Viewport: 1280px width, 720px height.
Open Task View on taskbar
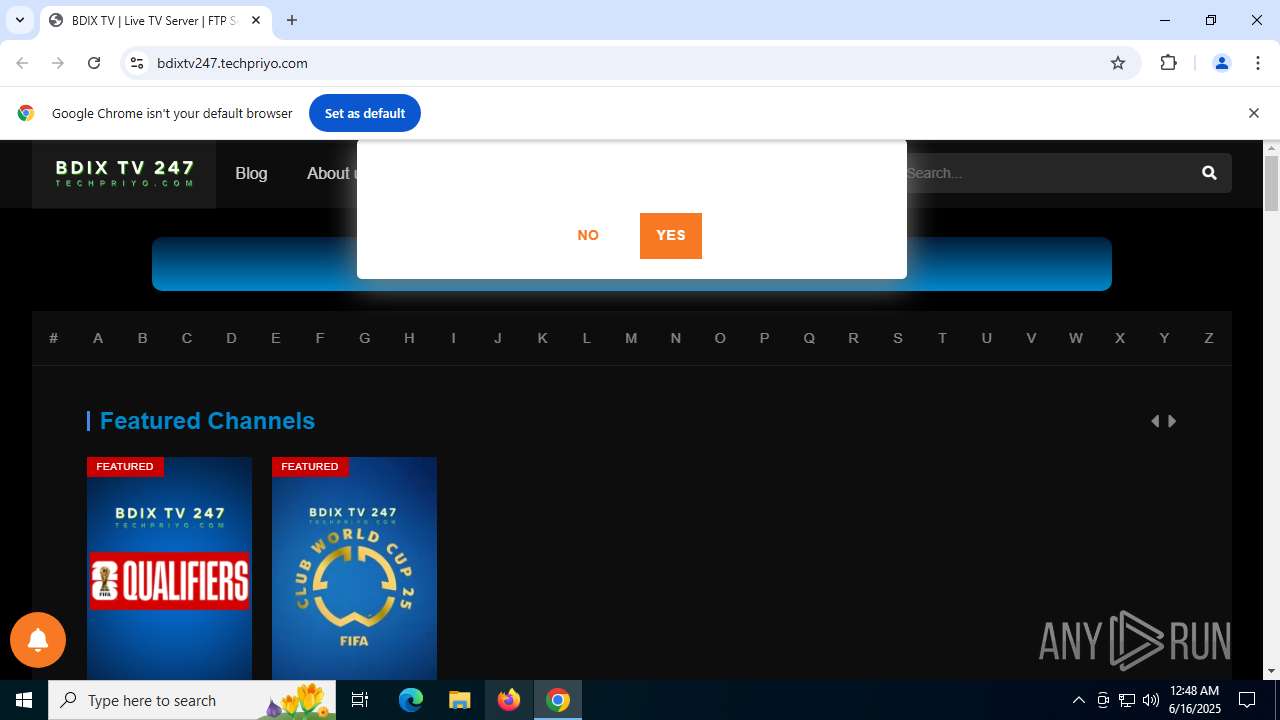(x=360, y=700)
